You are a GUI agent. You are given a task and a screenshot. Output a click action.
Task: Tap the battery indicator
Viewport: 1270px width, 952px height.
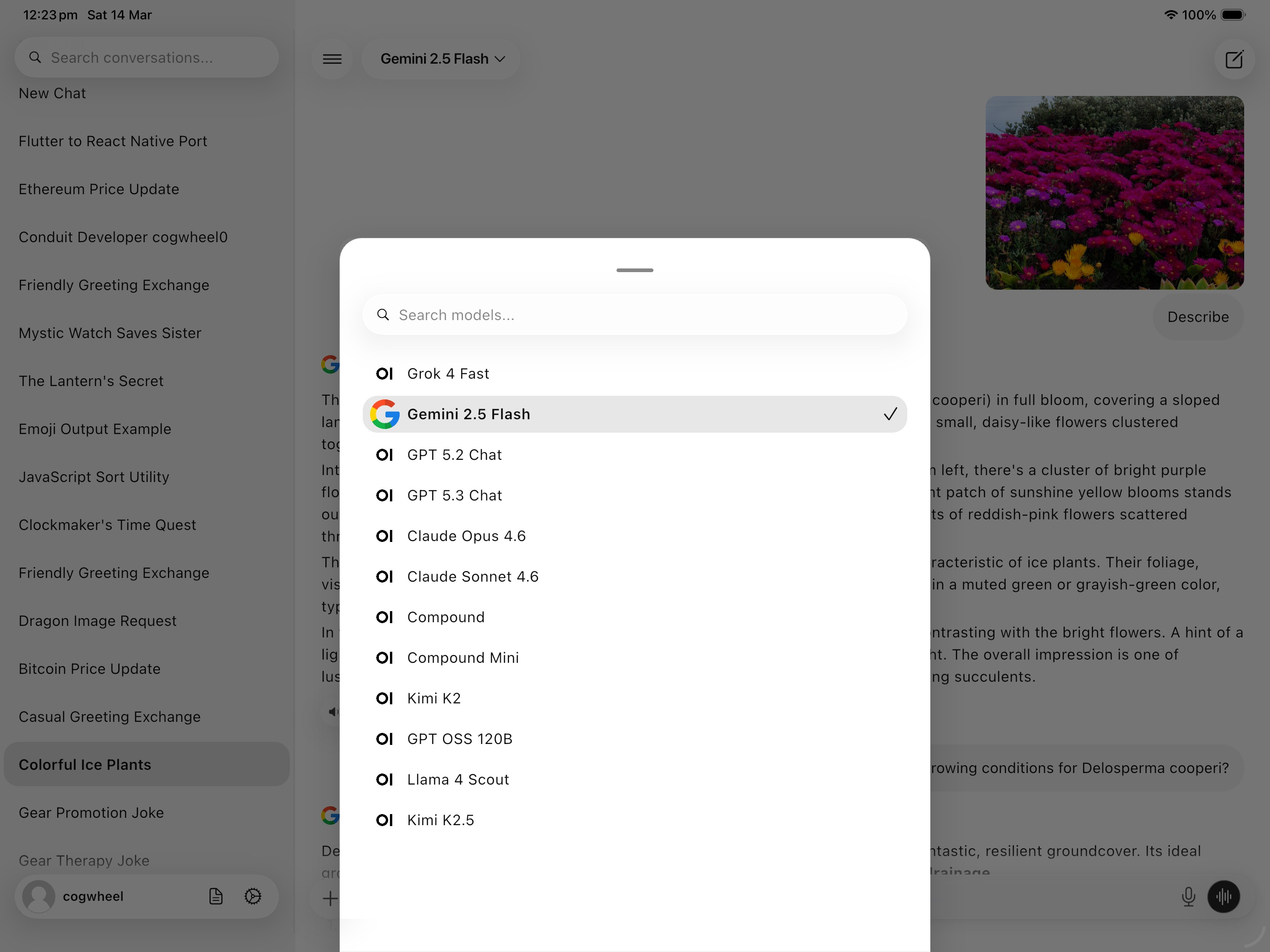click(x=1233, y=14)
